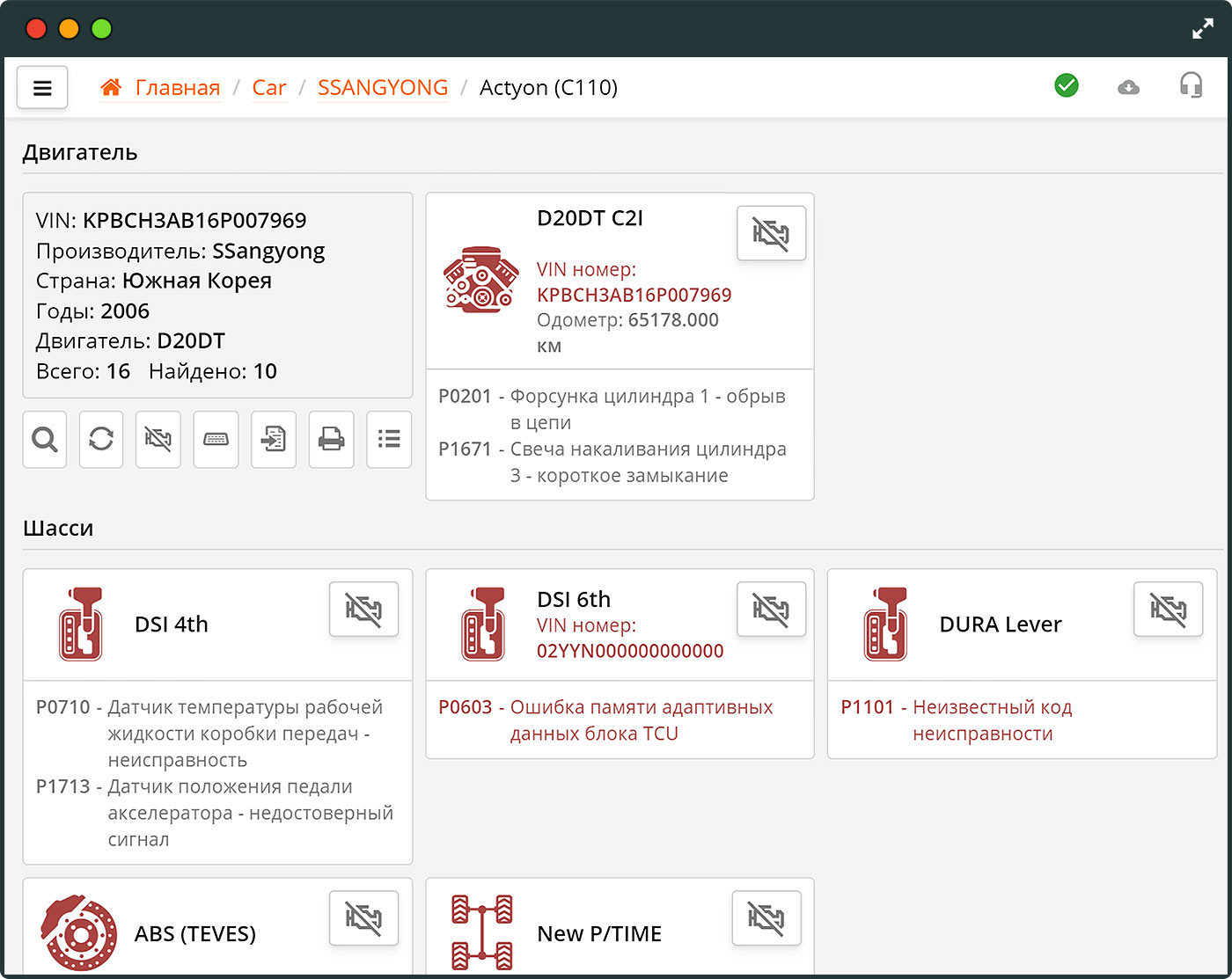The width and height of the screenshot is (1232, 979).
Task: Open the hamburger menu
Action: coord(42,88)
